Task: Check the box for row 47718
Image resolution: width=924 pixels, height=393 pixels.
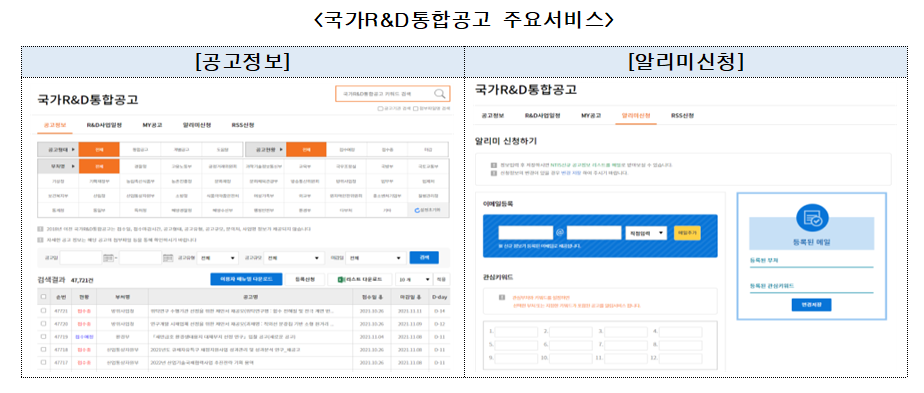Action: [x=43, y=349]
